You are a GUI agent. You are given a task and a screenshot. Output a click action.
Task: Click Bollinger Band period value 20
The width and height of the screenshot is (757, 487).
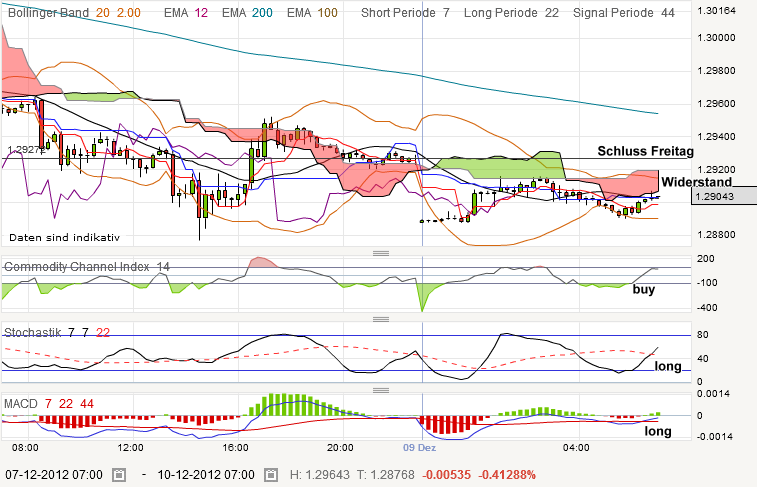click(103, 13)
